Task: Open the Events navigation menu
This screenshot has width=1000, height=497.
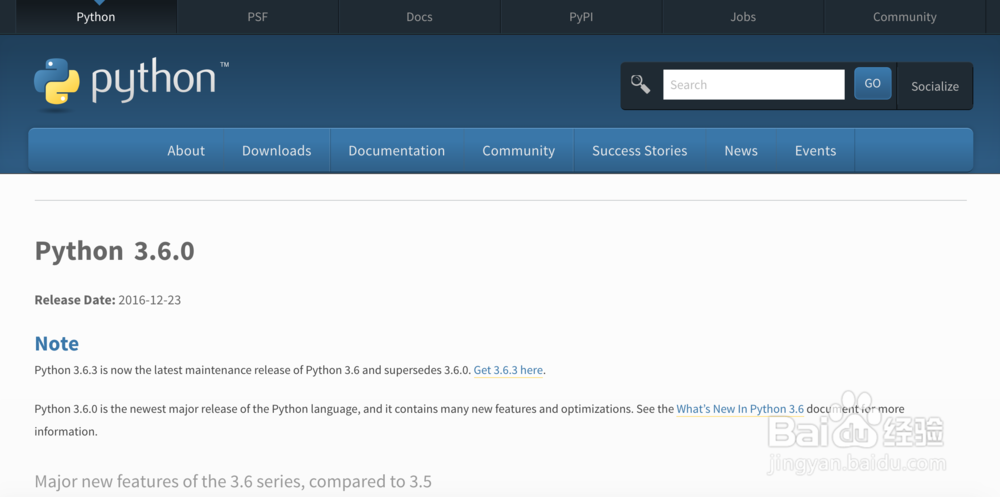Action: [x=815, y=151]
